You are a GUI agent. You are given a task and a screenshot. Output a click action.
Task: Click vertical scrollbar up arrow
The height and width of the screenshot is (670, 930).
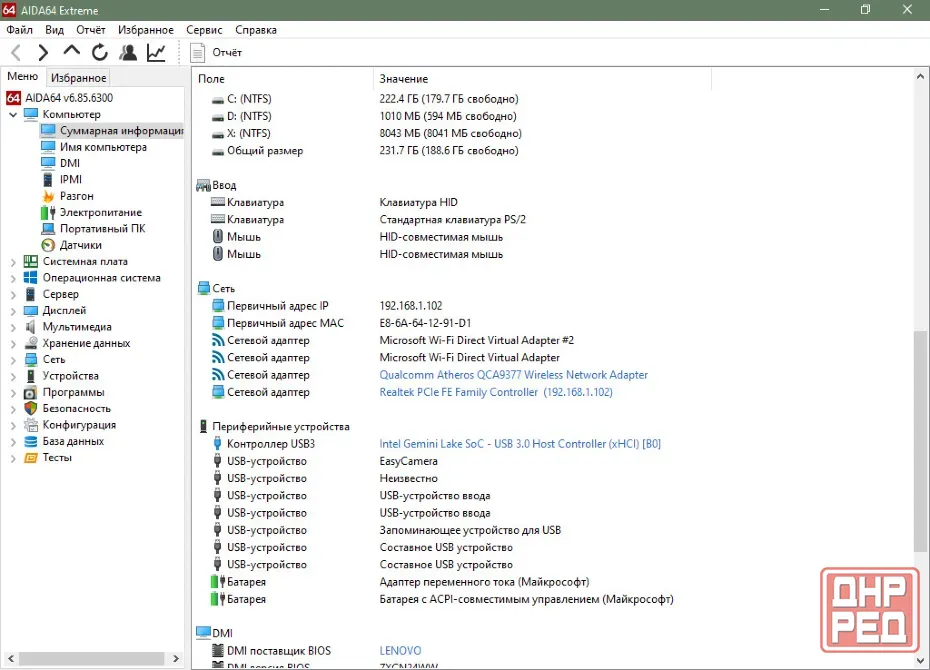point(920,76)
